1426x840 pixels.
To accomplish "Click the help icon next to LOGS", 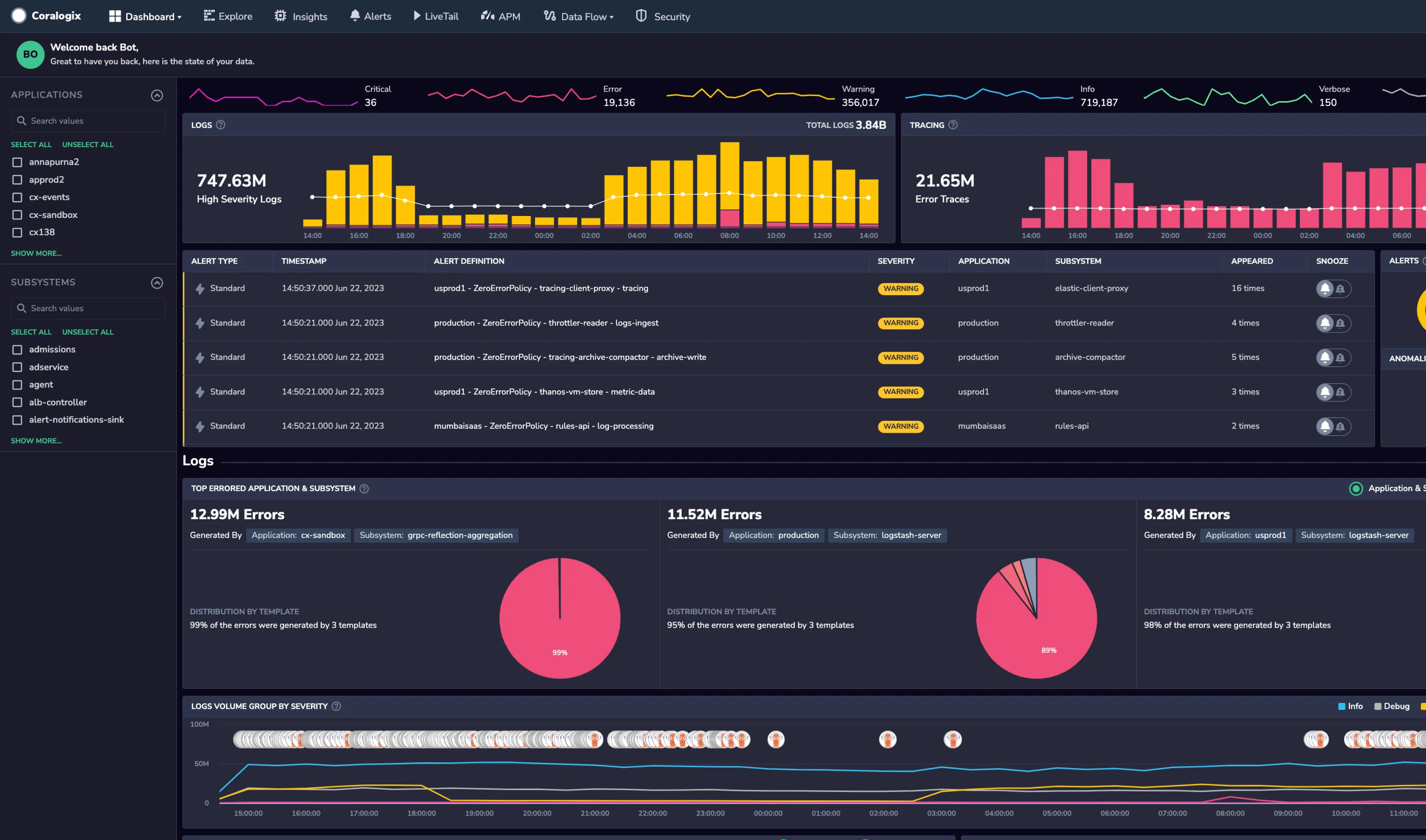I will click(x=221, y=125).
